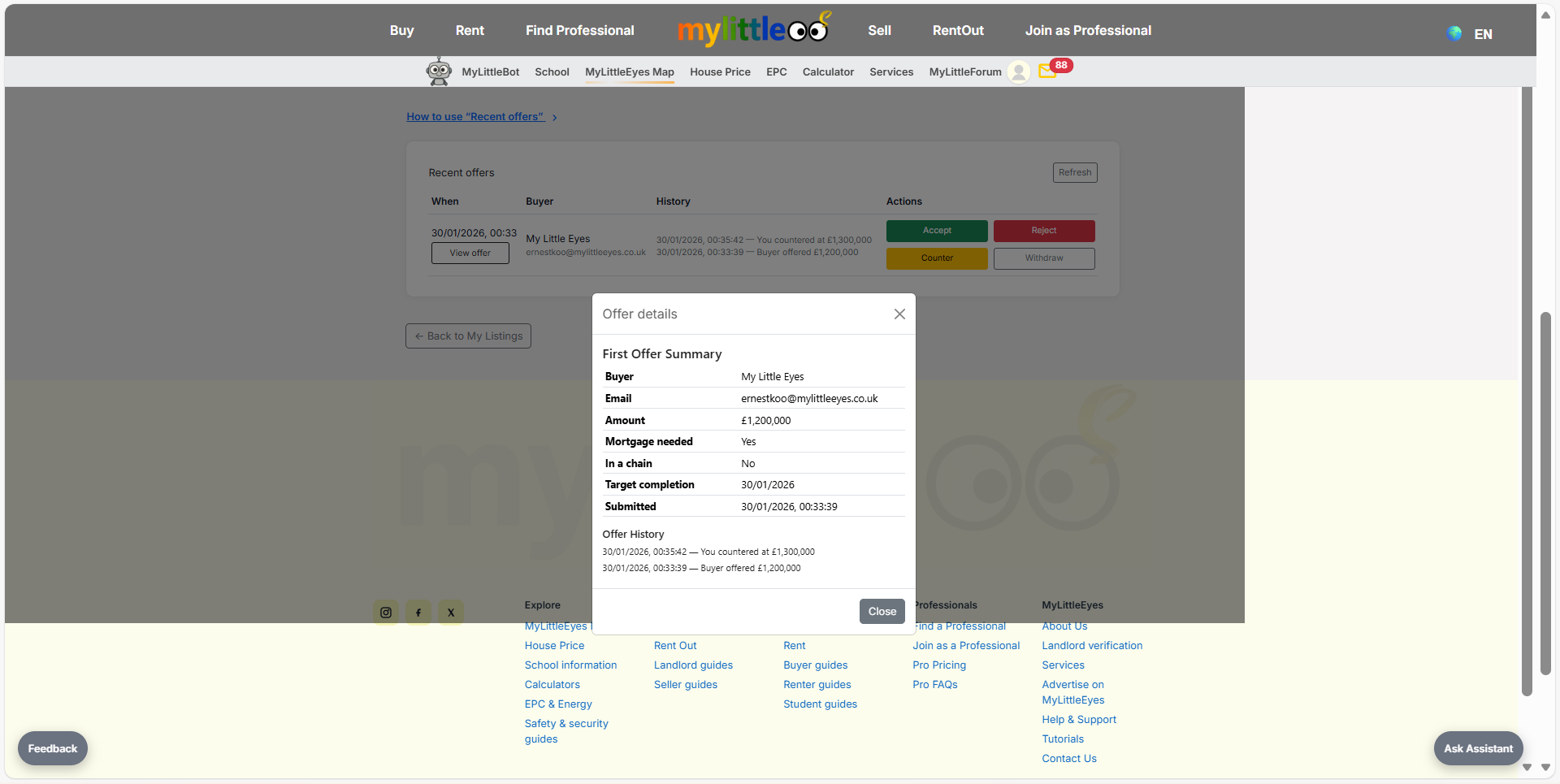Screen dimensions: 1560x784
Task: Open the X social icon
Action: [451, 613]
